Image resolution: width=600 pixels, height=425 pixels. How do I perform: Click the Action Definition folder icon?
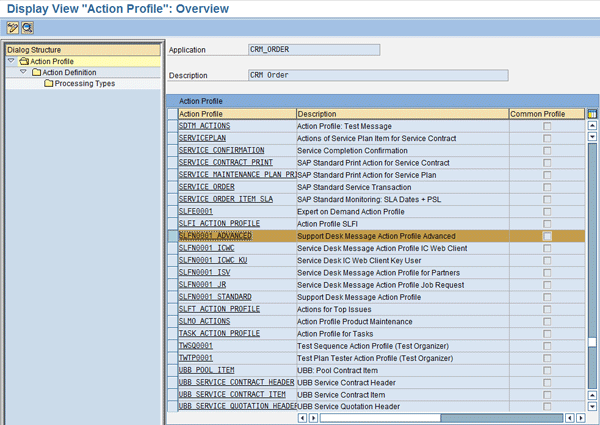pyautogui.click(x=35, y=73)
